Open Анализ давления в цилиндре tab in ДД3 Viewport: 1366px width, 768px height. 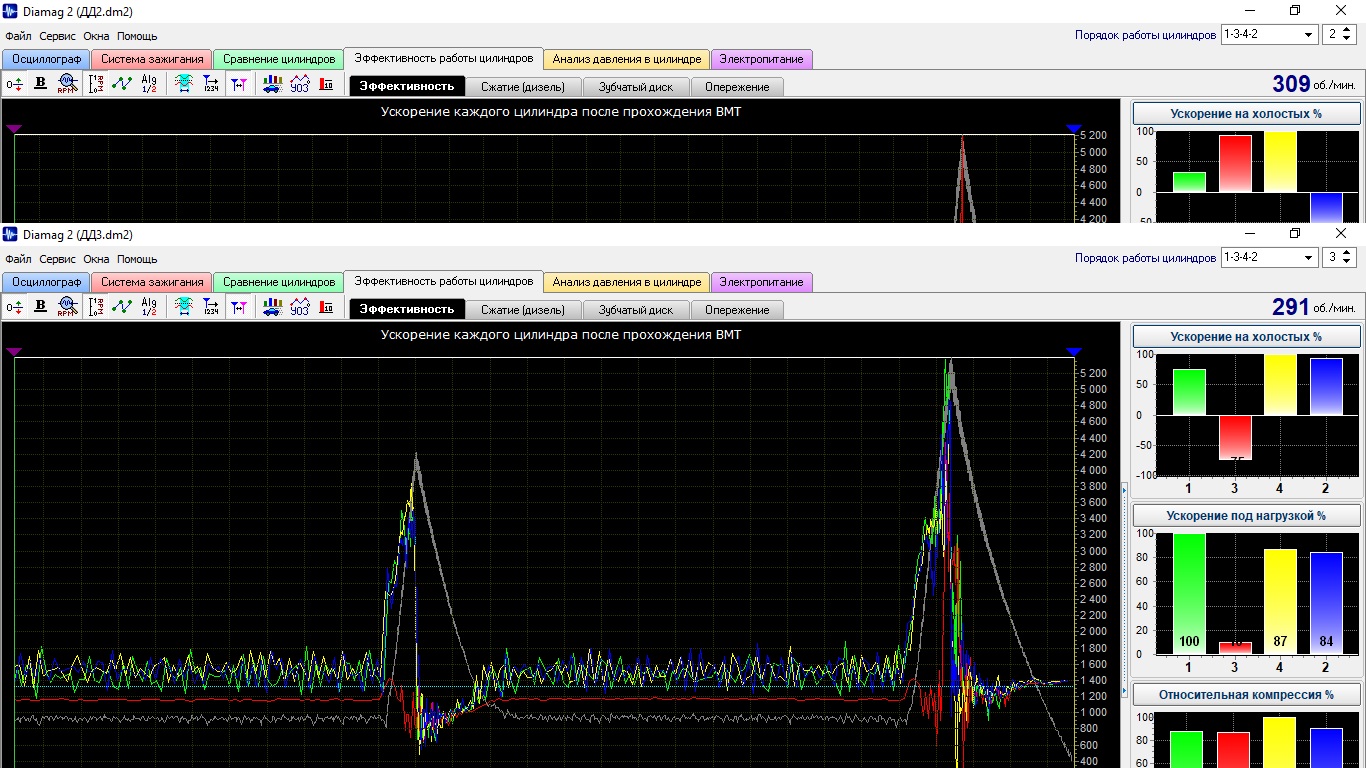point(627,282)
